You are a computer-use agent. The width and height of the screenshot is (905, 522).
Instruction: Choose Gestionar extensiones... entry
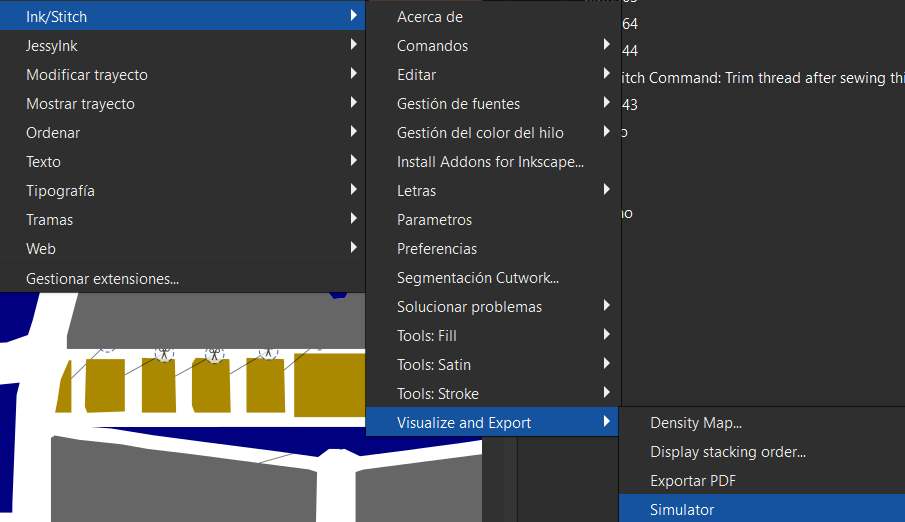click(x=182, y=278)
